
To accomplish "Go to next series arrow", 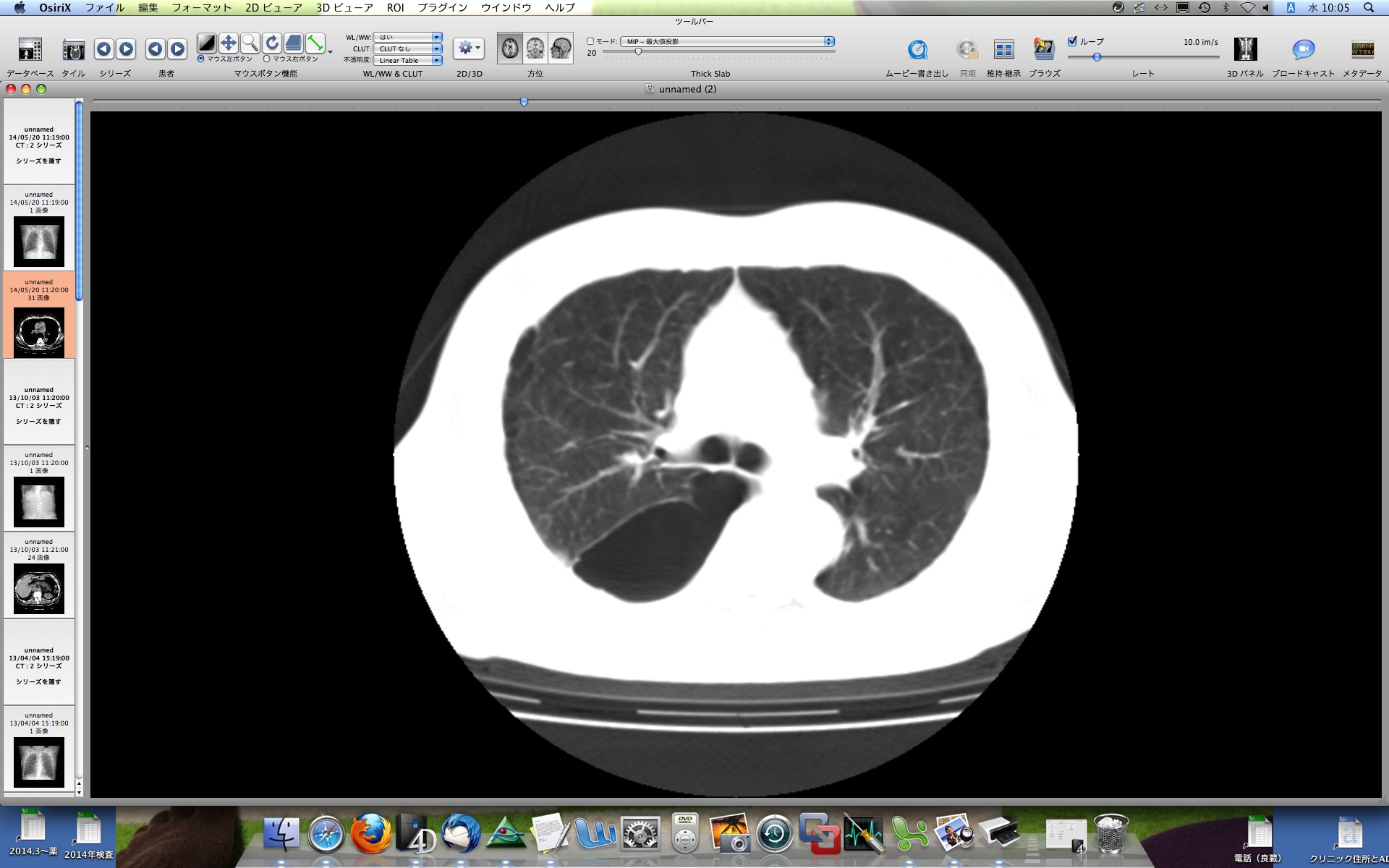I will [x=126, y=49].
